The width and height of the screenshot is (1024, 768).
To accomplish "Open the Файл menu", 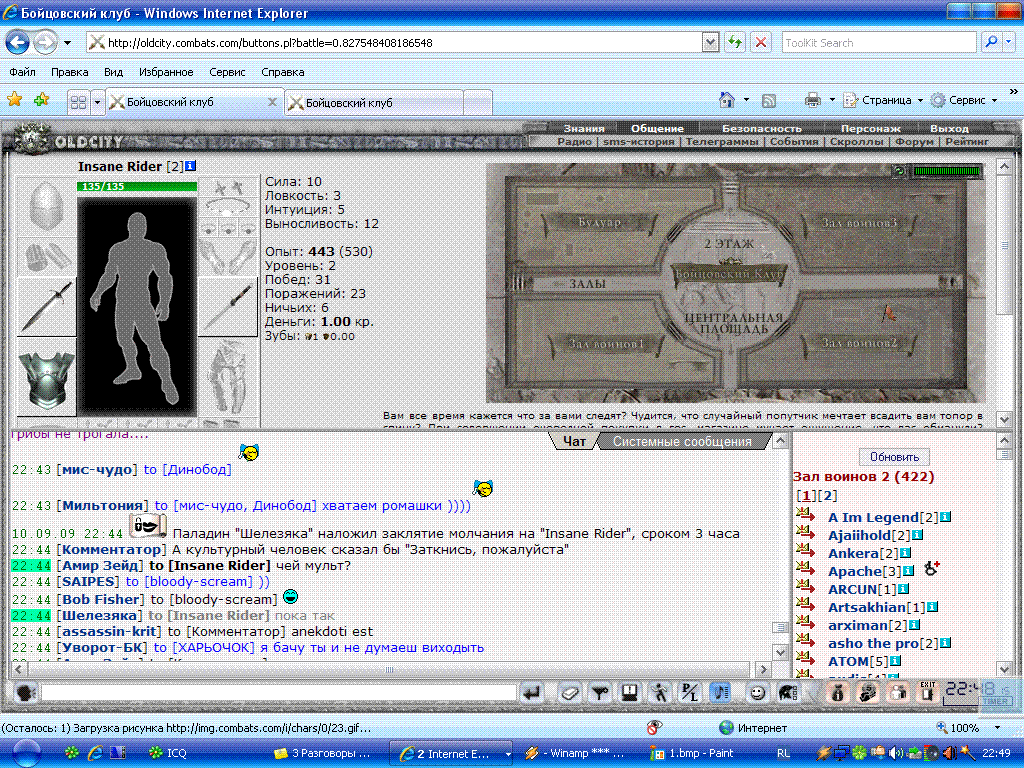I will click(22, 72).
